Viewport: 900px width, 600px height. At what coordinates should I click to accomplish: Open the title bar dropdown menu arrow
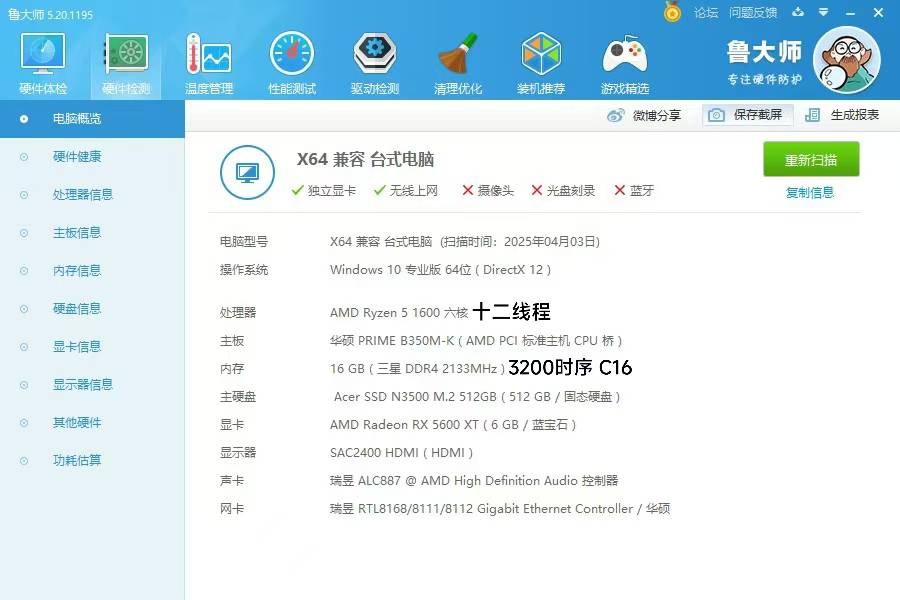824,12
